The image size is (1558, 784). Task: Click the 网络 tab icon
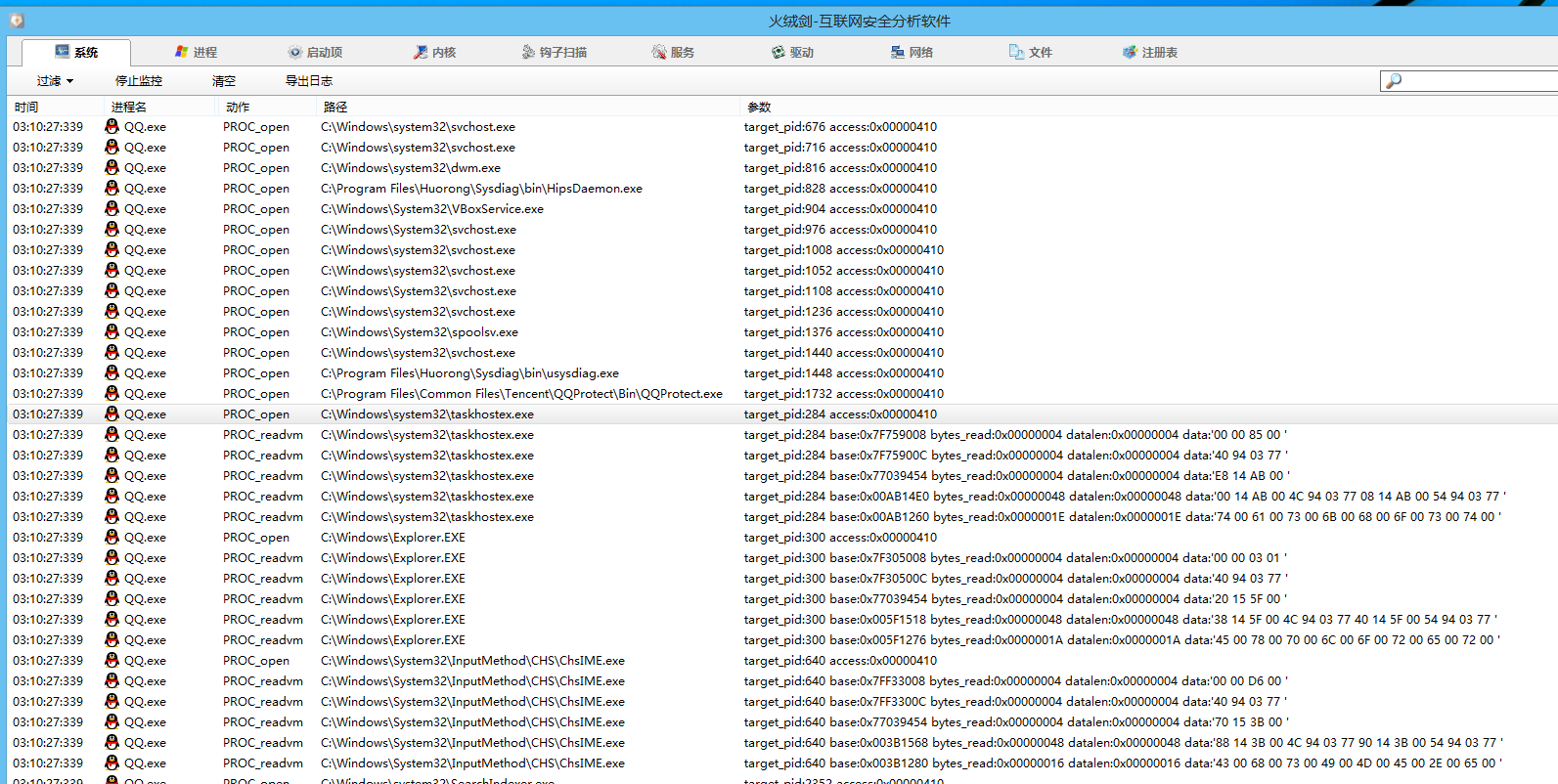[x=898, y=52]
